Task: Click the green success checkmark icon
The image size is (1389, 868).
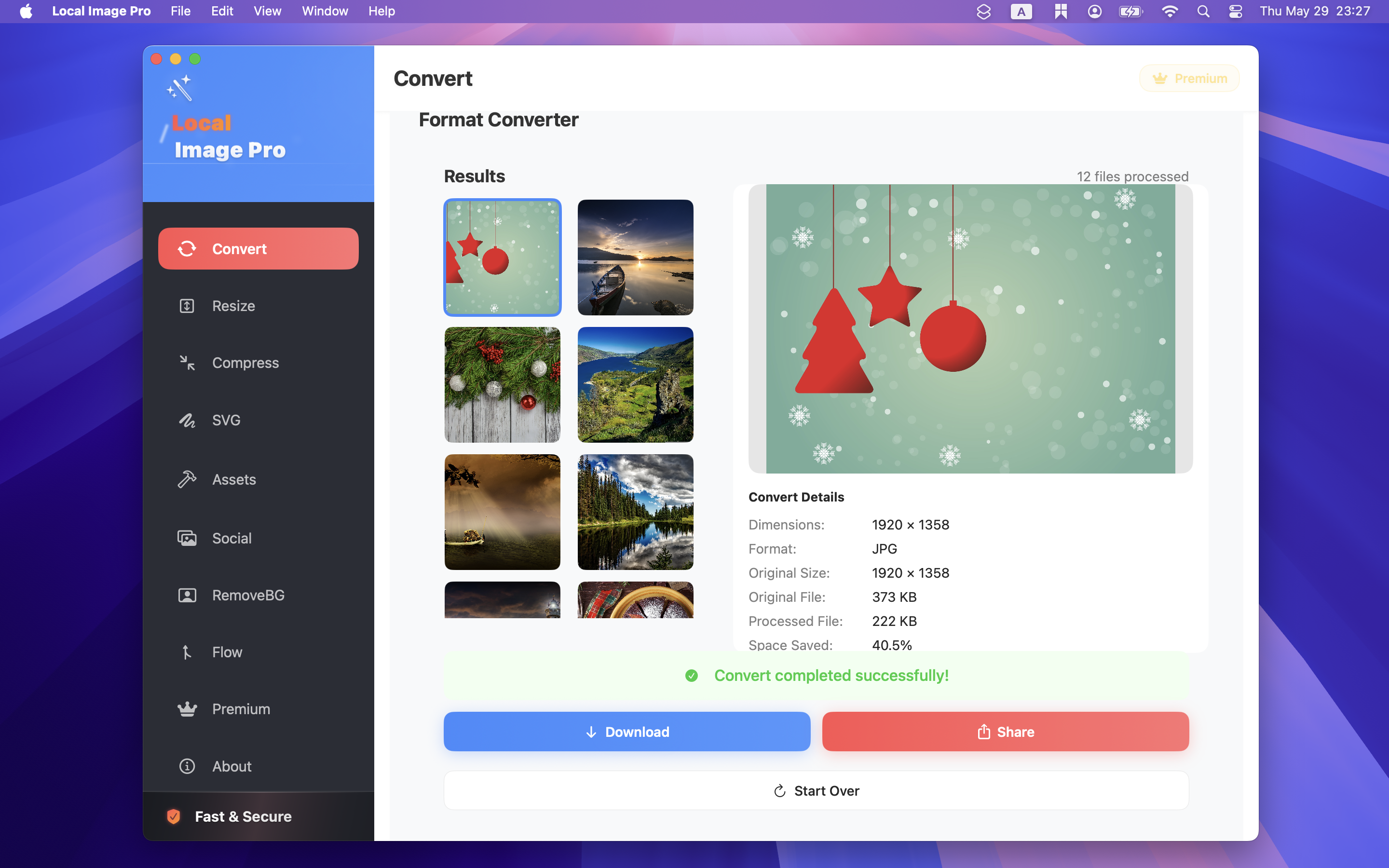Action: [x=692, y=676]
